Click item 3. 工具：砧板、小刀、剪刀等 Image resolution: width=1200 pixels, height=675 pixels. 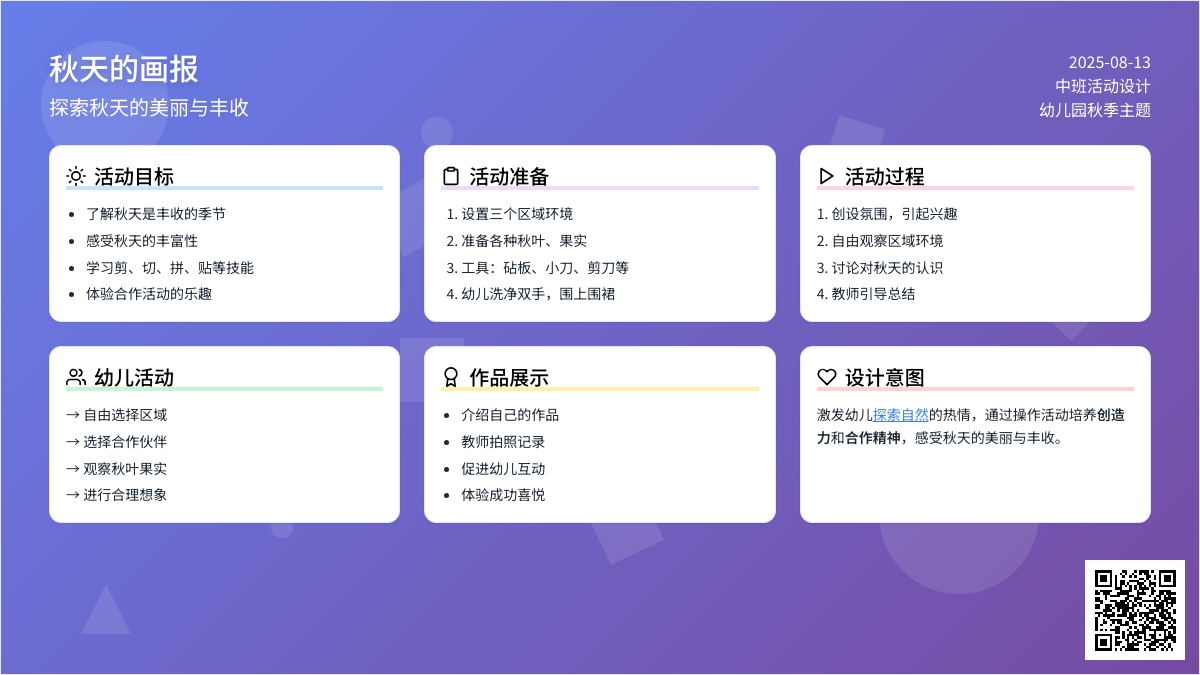point(538,267)
